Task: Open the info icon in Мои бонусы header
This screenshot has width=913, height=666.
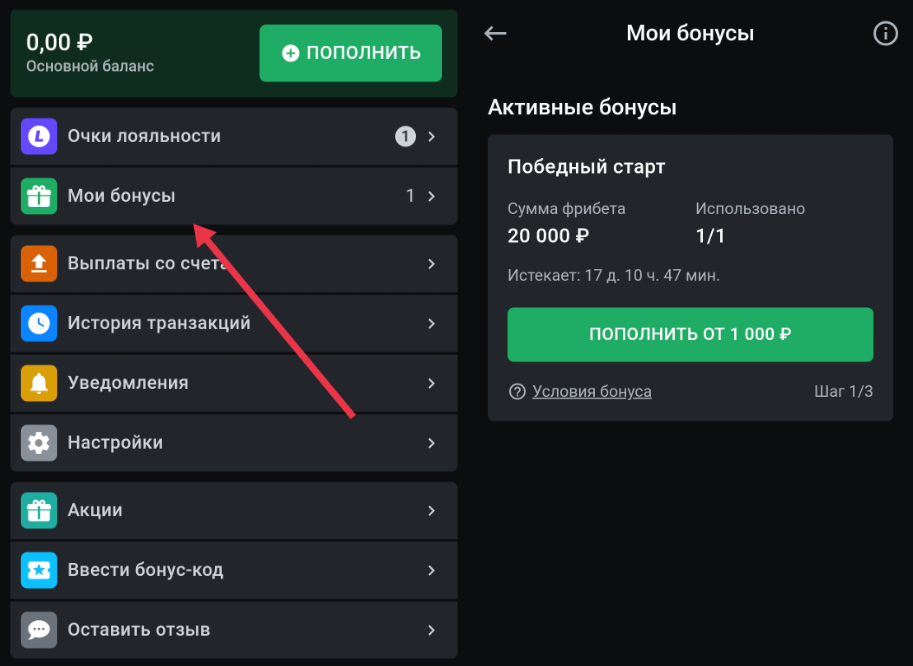Action: click(885, 34)
